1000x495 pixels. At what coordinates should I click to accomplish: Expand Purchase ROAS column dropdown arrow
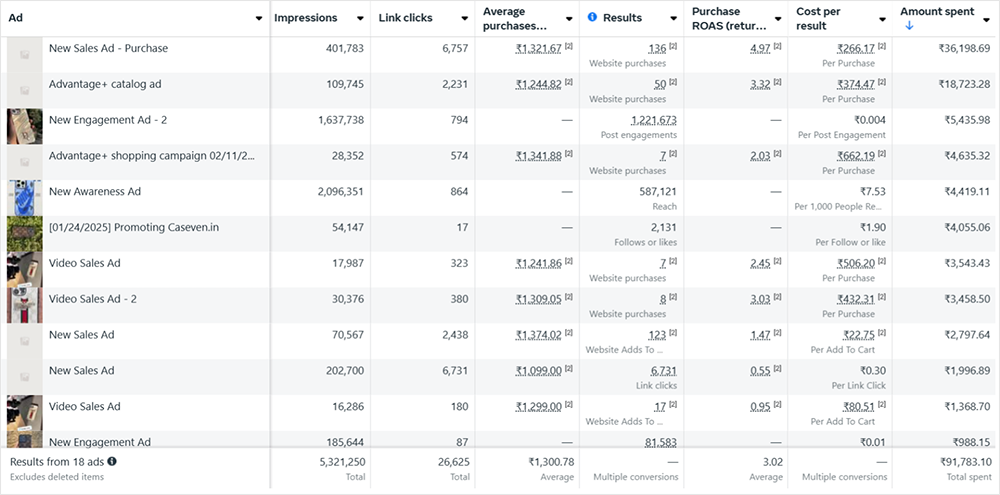point(778,18)
